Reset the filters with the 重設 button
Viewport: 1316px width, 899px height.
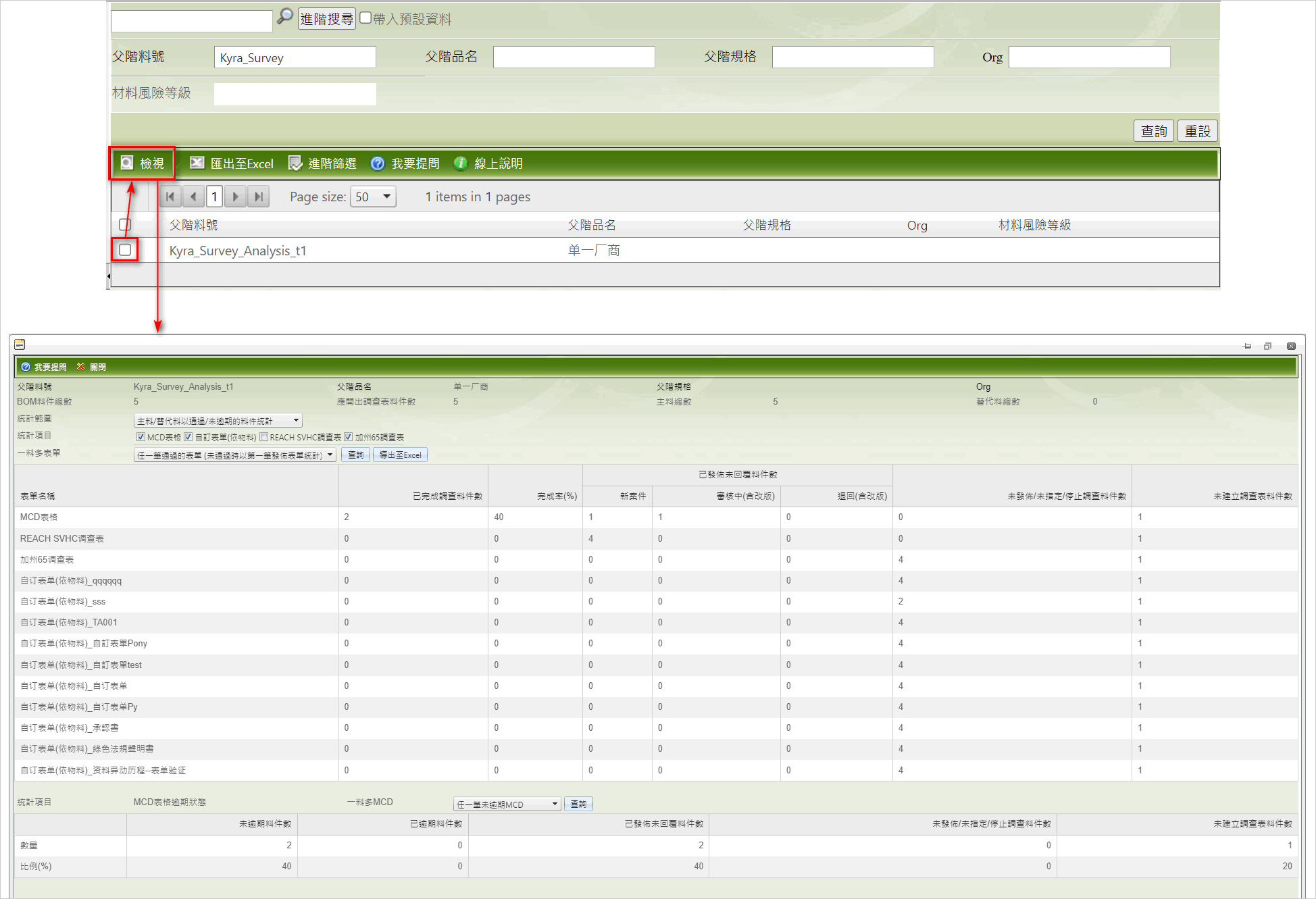click(x=1198, y=131)
